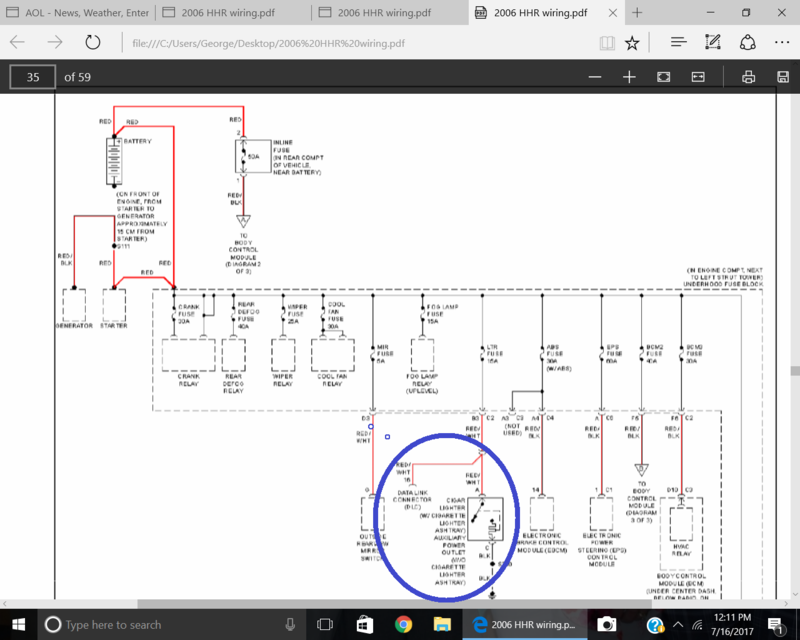Zoom out of the PDF
800x640 pixels.
pyautogui.click(x=595, y=76)
